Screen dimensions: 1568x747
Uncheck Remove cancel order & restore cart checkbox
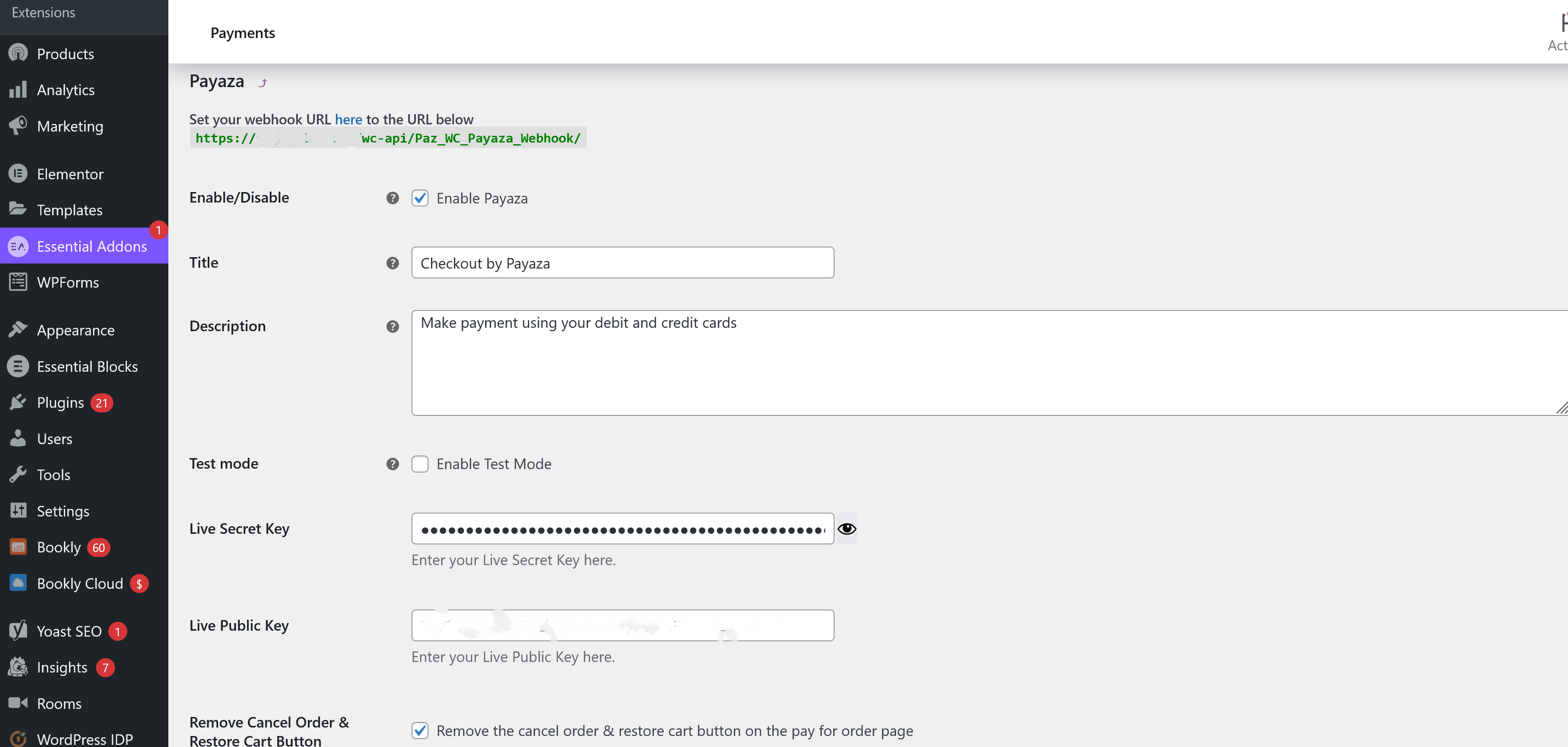point(420,731)
